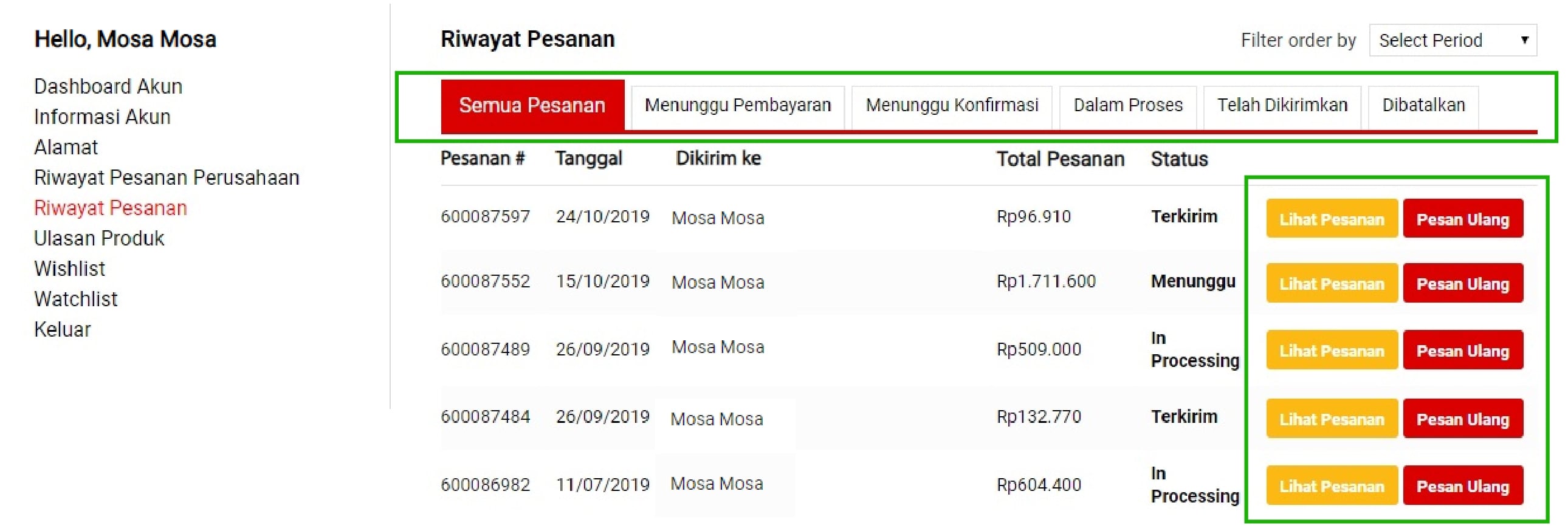Click Lihat Pesanan for order 600087597

click(1331, 219)
